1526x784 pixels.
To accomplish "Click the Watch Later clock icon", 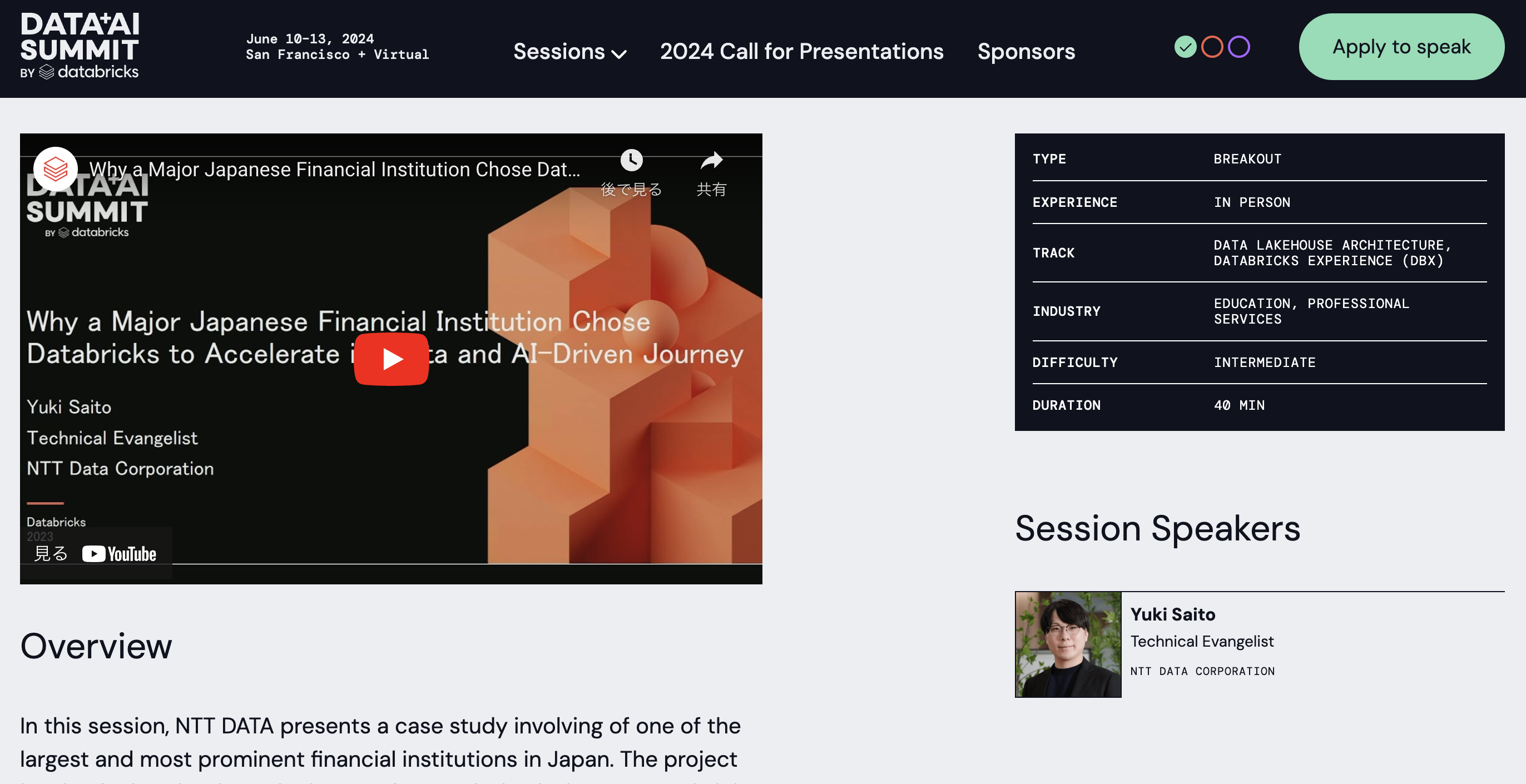I will pyautogui.click(x=631, y=161).
